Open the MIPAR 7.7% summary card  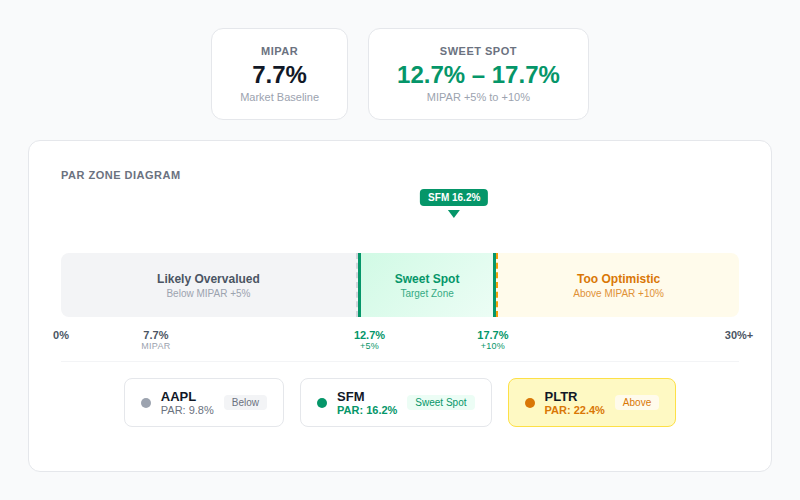point(280,74)
